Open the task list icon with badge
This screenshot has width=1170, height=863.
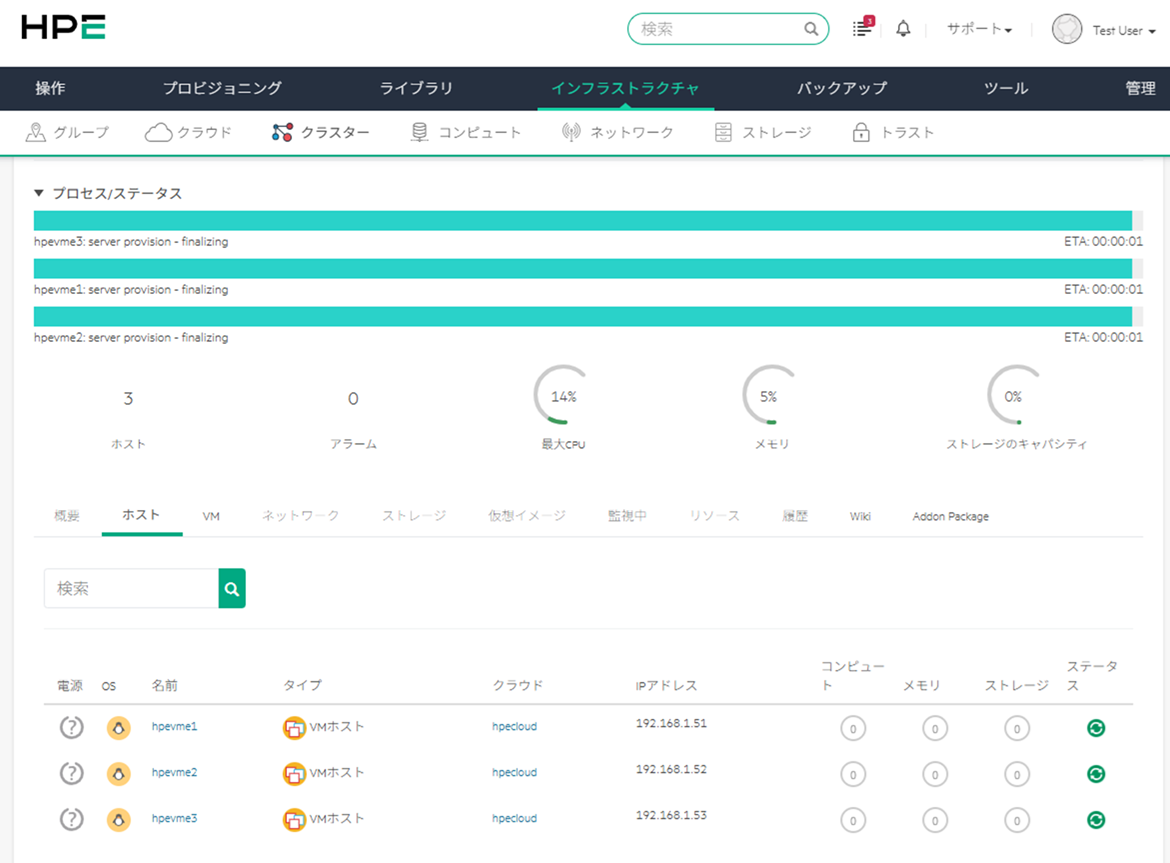click(861, 29)
